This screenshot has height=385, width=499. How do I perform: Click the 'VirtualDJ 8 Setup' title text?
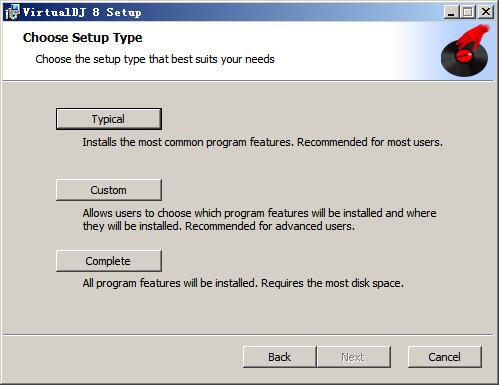click(x=82, y=12)
